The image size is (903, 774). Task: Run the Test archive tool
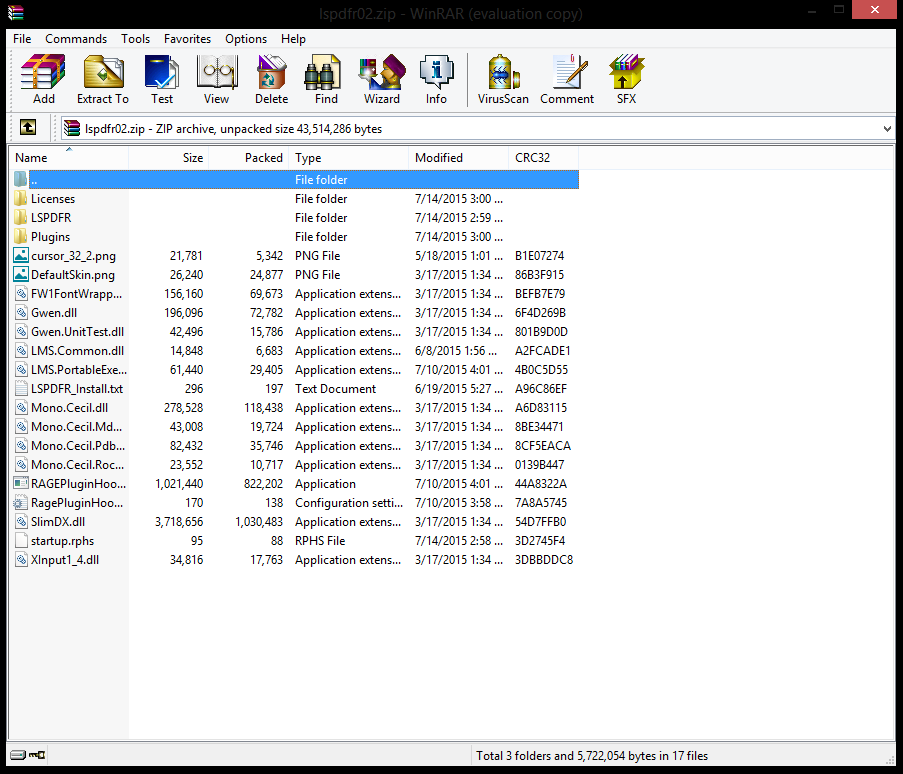tap(162, 79)
